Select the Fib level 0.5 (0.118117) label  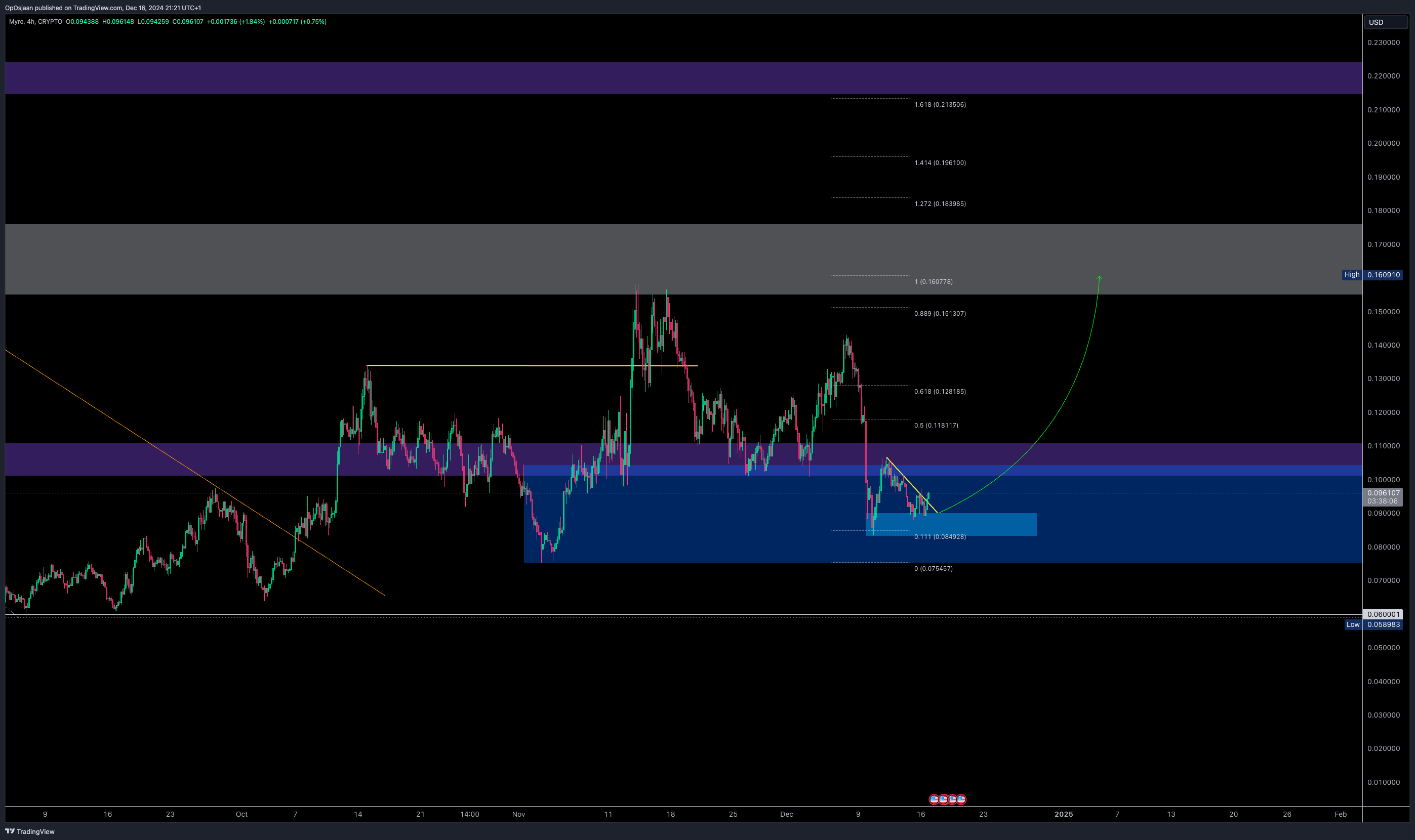[x=936, y=426]
